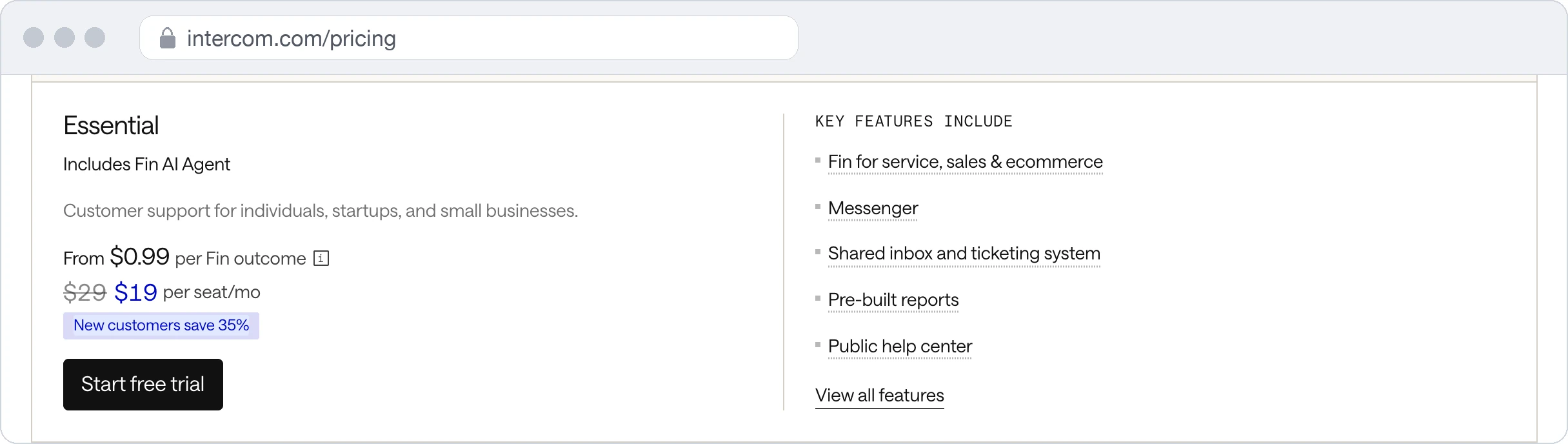Click the third gray window control dot
The image size is (1568, 444).
pos(95,37)
